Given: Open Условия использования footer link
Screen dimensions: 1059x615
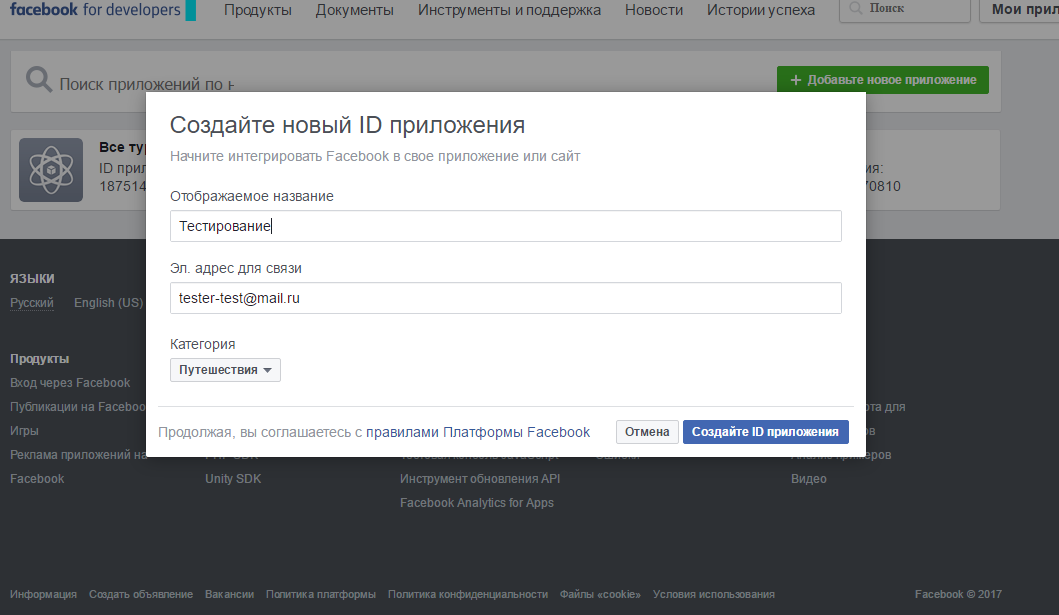Looking at the screenshot, I should 714,595.
